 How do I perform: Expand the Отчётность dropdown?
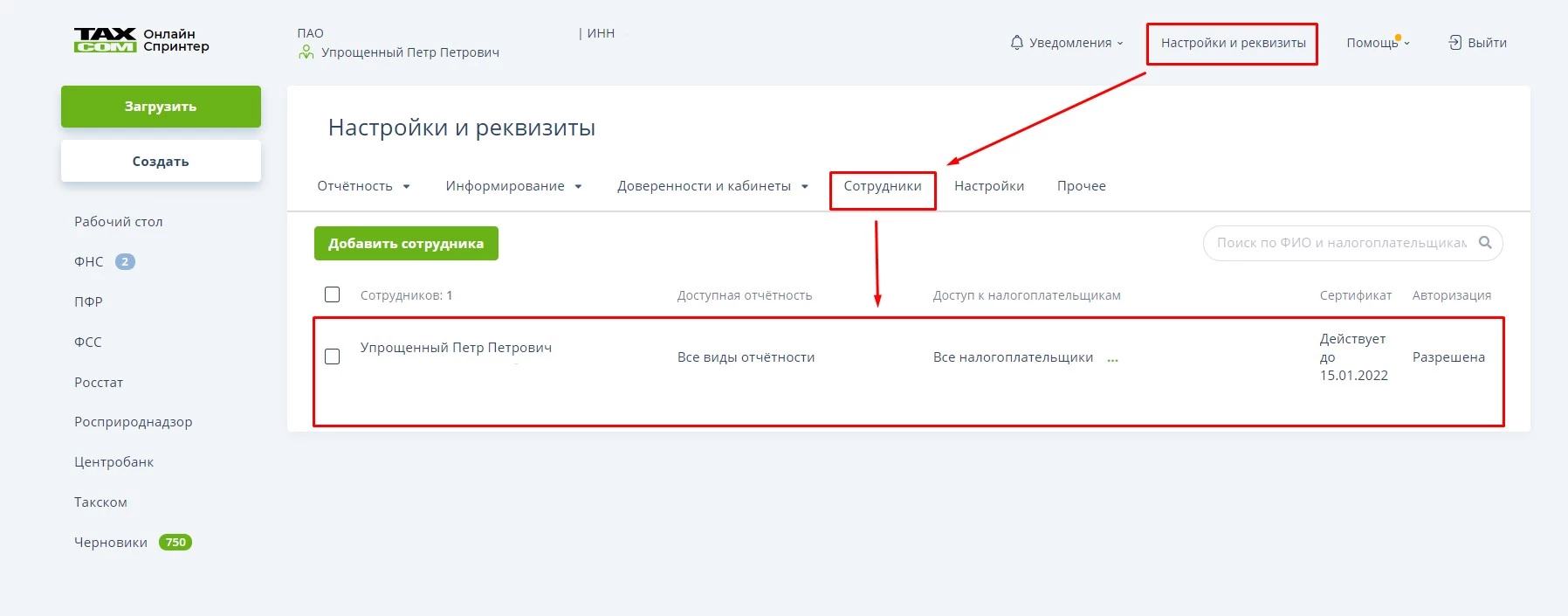click(363, 186)
